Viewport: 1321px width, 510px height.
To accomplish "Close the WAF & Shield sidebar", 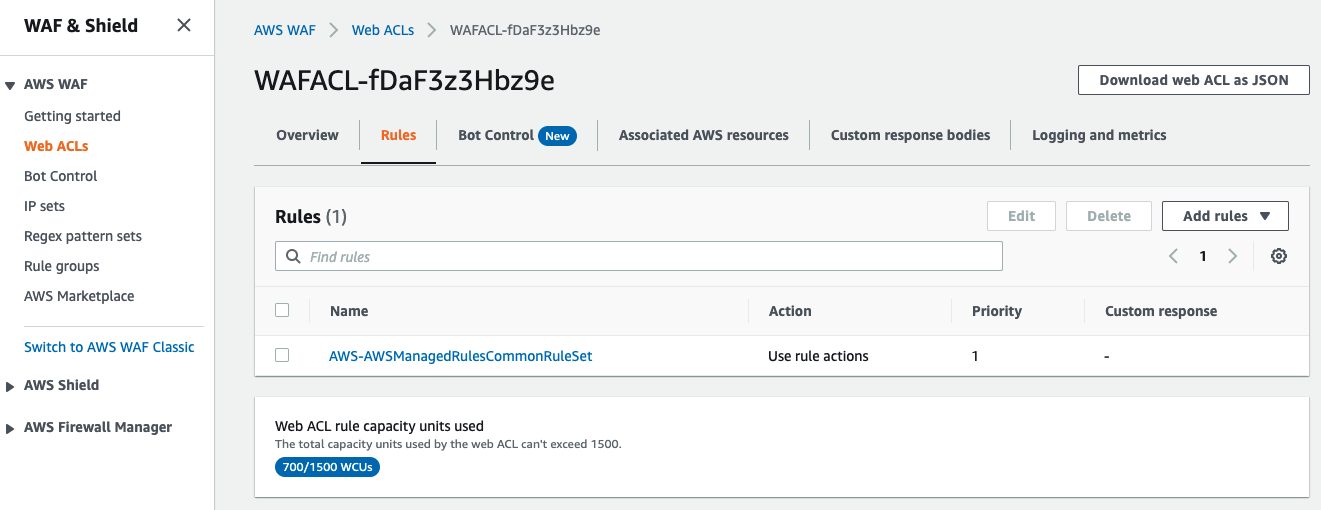I will click(x=184, y=26).
